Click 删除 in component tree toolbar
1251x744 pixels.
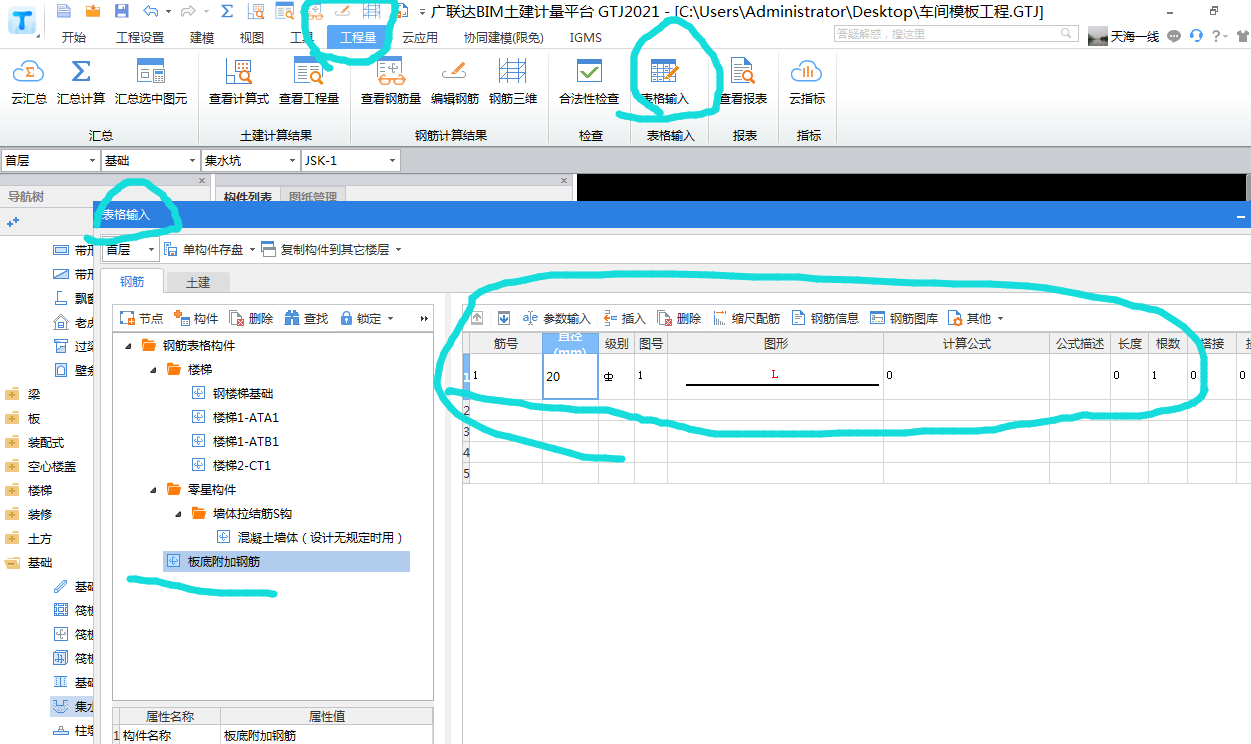(x=251, y=318)
